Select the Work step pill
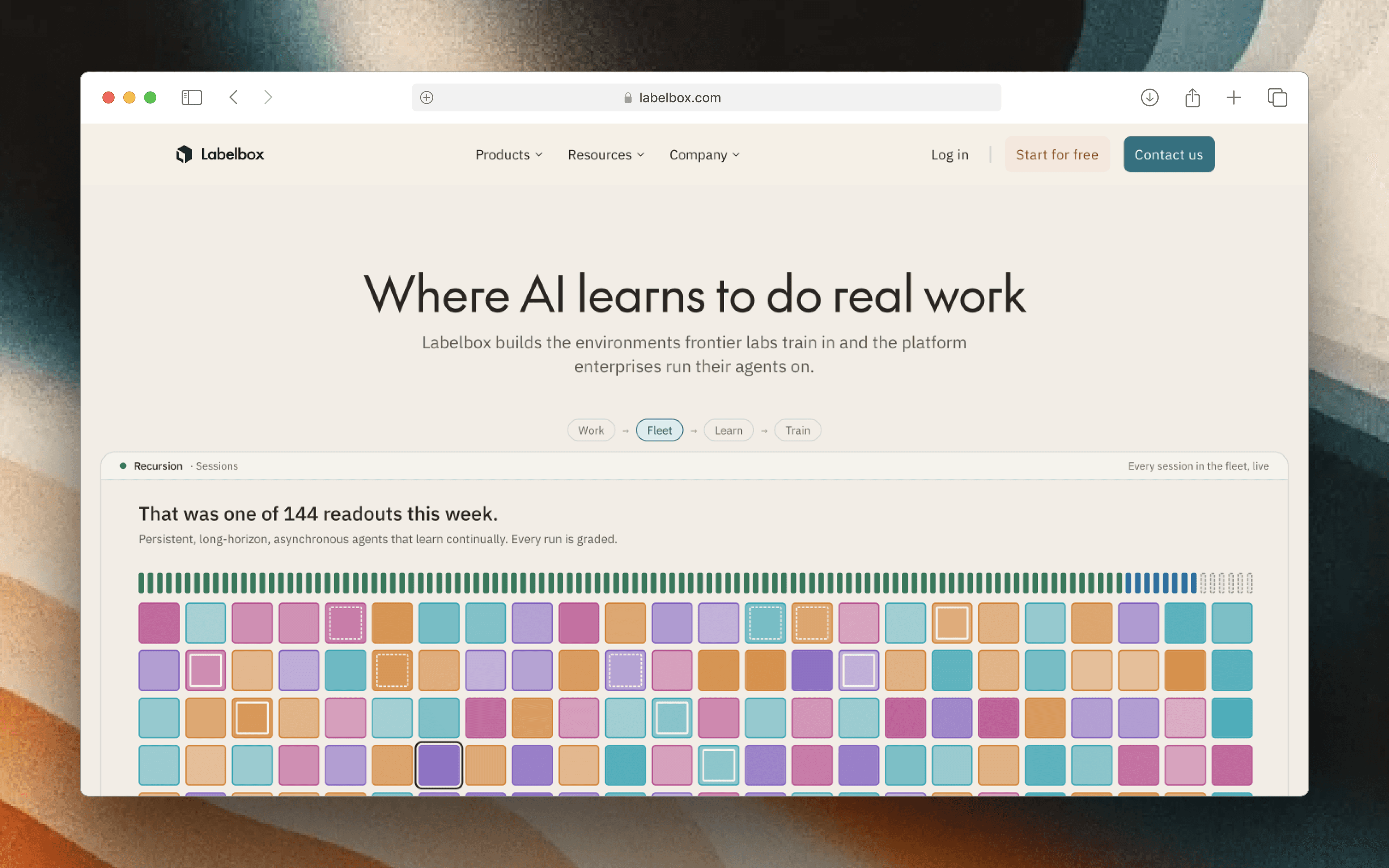This screenshot has width=1389, height=868. point(591,430)
